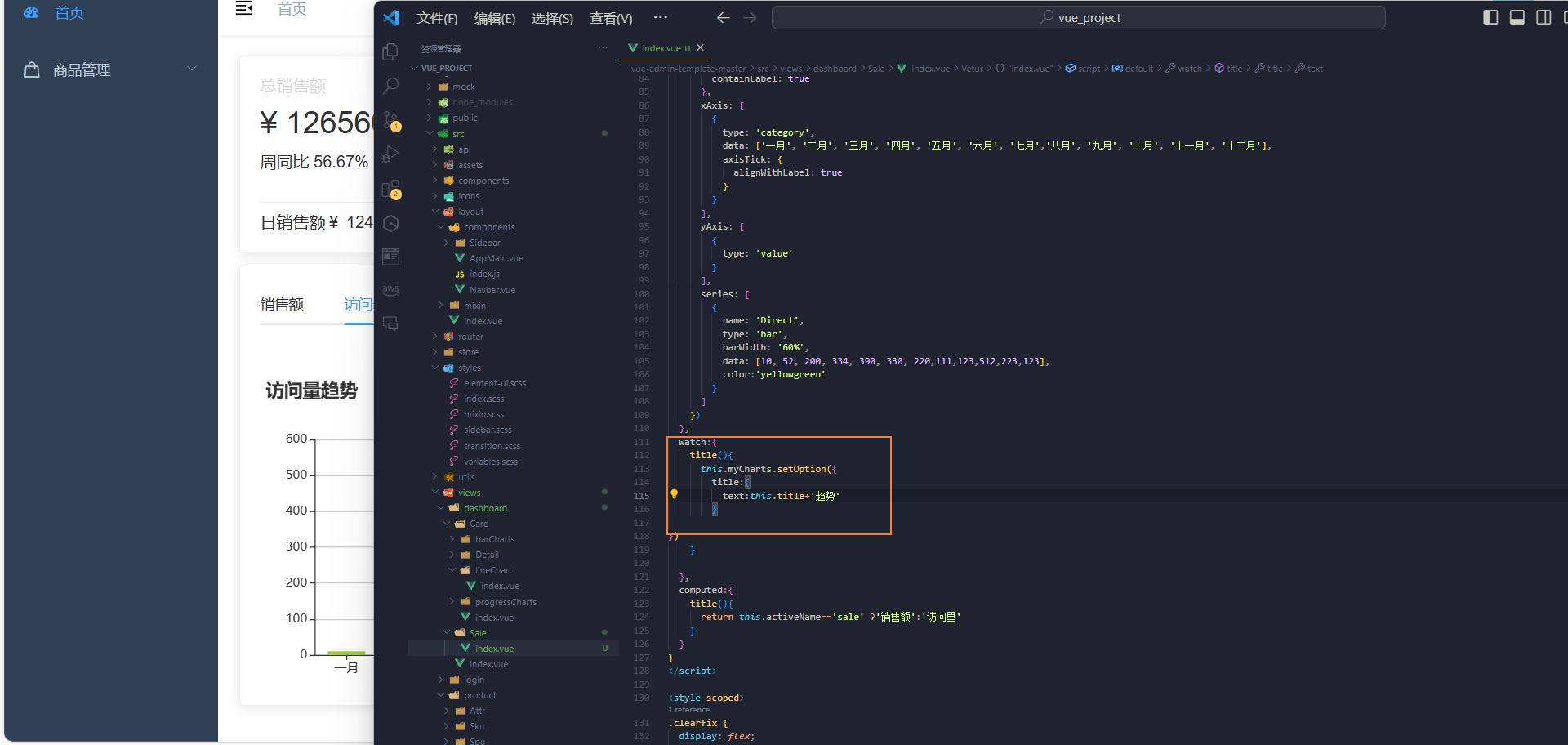Open the overflow menu ellipsis in title bar
Viewport: 1568px width, 745px height.
pyautogui.click(x=661, y=17)
